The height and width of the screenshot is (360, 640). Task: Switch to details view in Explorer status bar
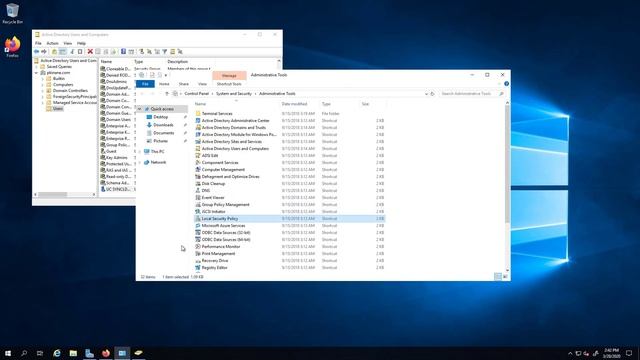(498, 277)
